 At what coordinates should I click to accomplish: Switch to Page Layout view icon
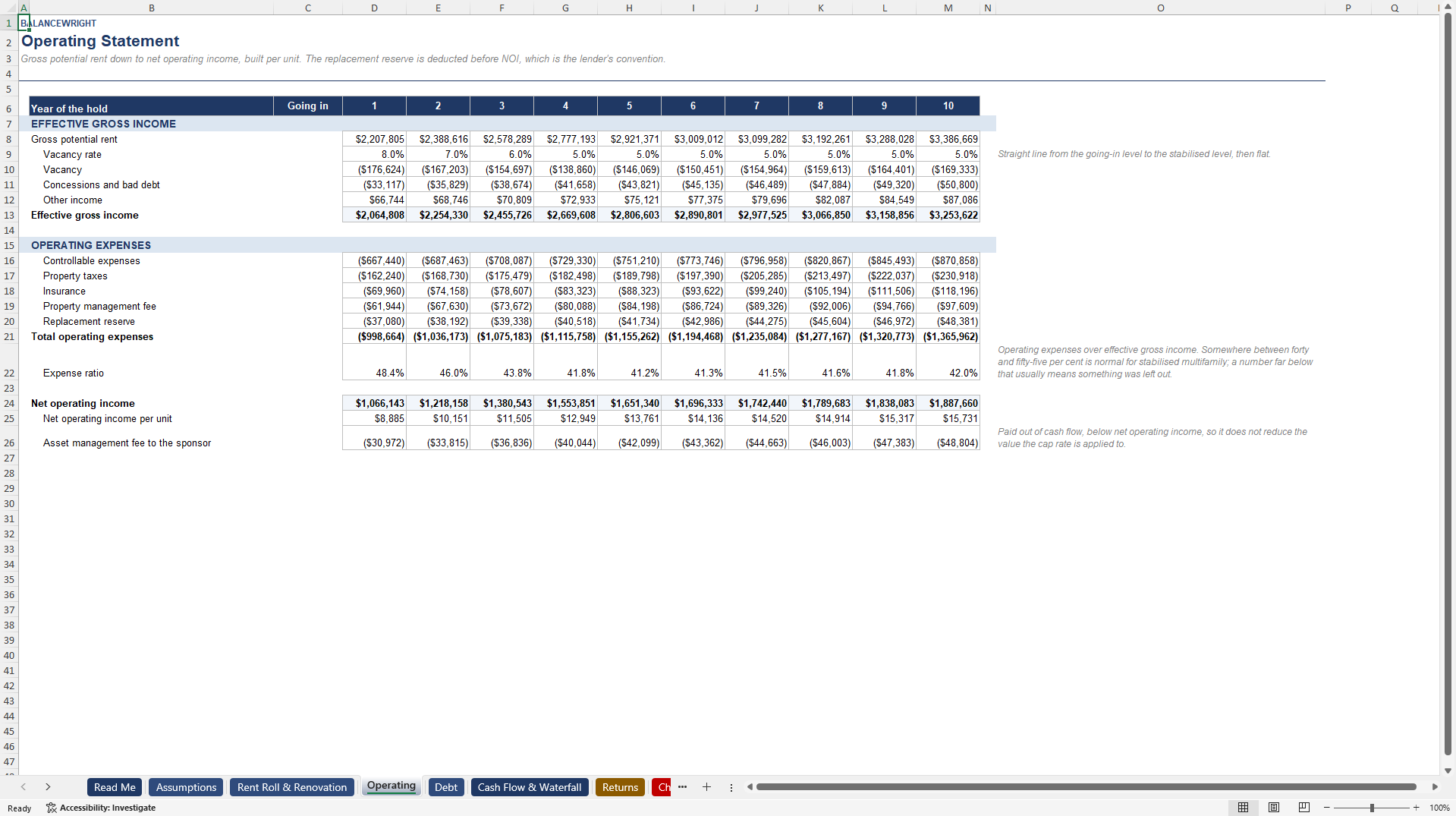(1274, 808)
